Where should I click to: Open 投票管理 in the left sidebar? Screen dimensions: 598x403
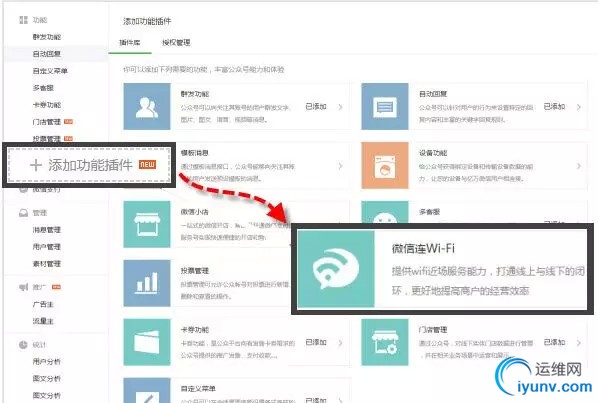point(47,138)
